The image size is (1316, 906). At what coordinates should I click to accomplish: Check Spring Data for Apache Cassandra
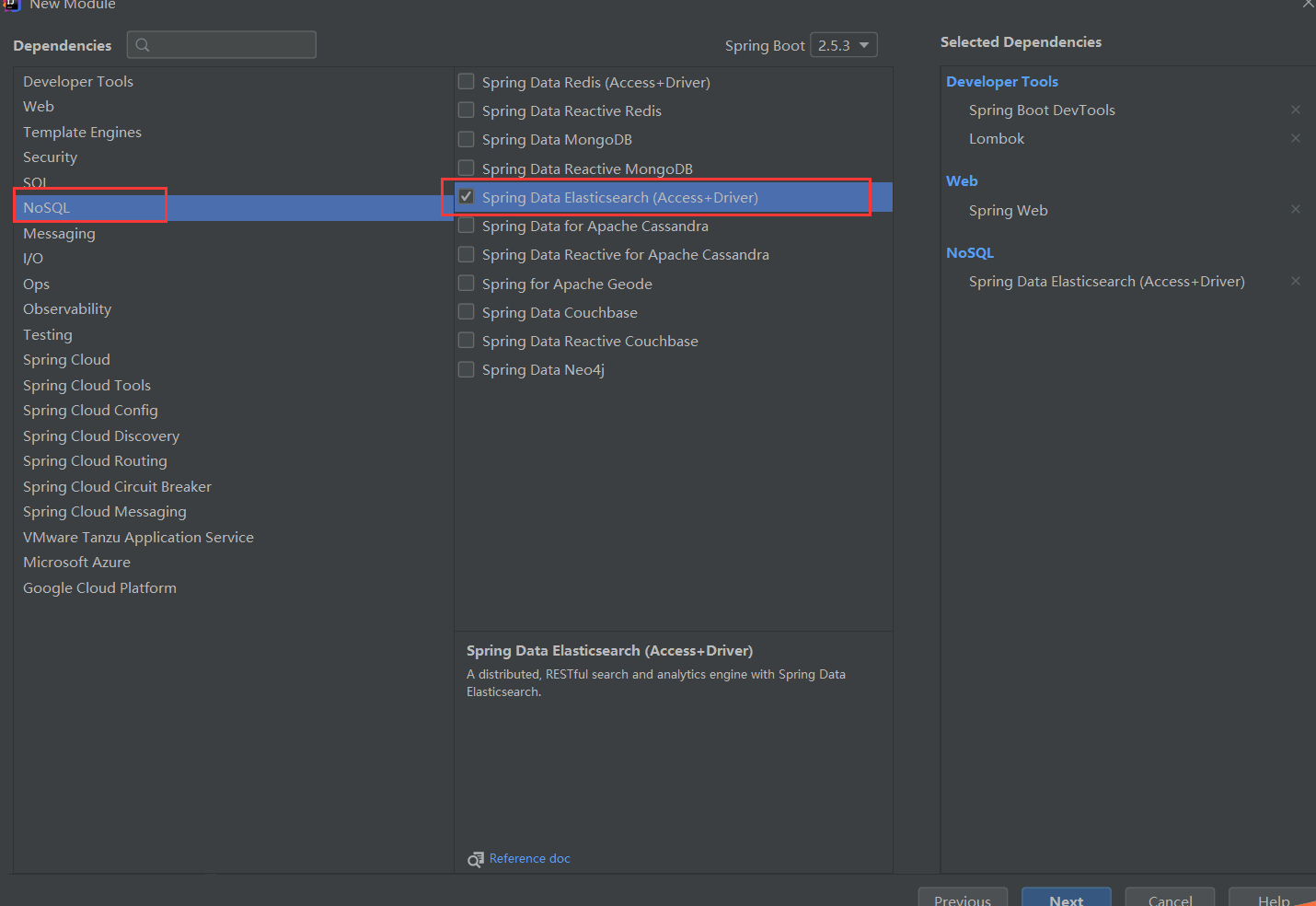coord(467,225)
